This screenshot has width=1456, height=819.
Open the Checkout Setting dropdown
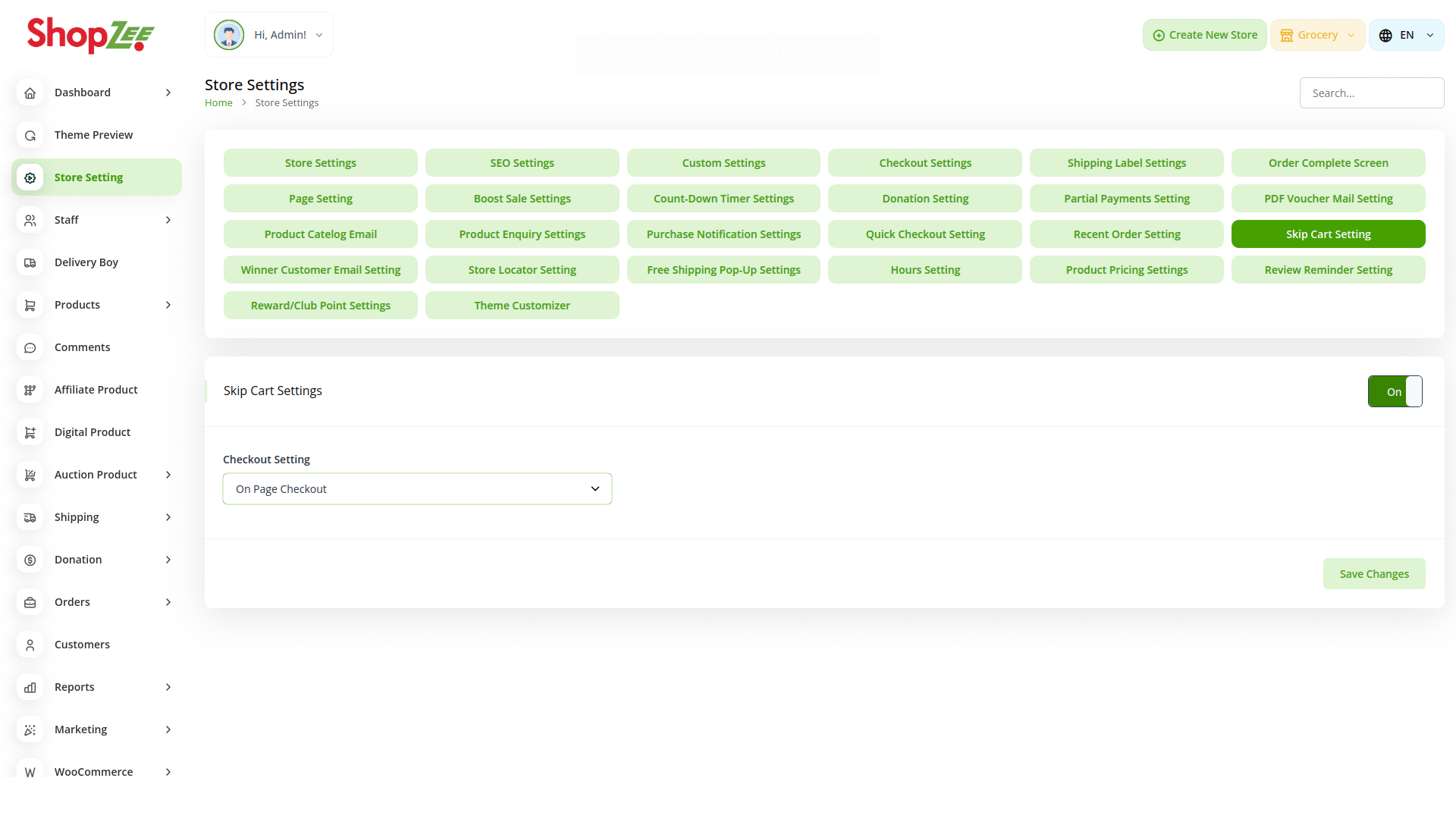[417, 489]
